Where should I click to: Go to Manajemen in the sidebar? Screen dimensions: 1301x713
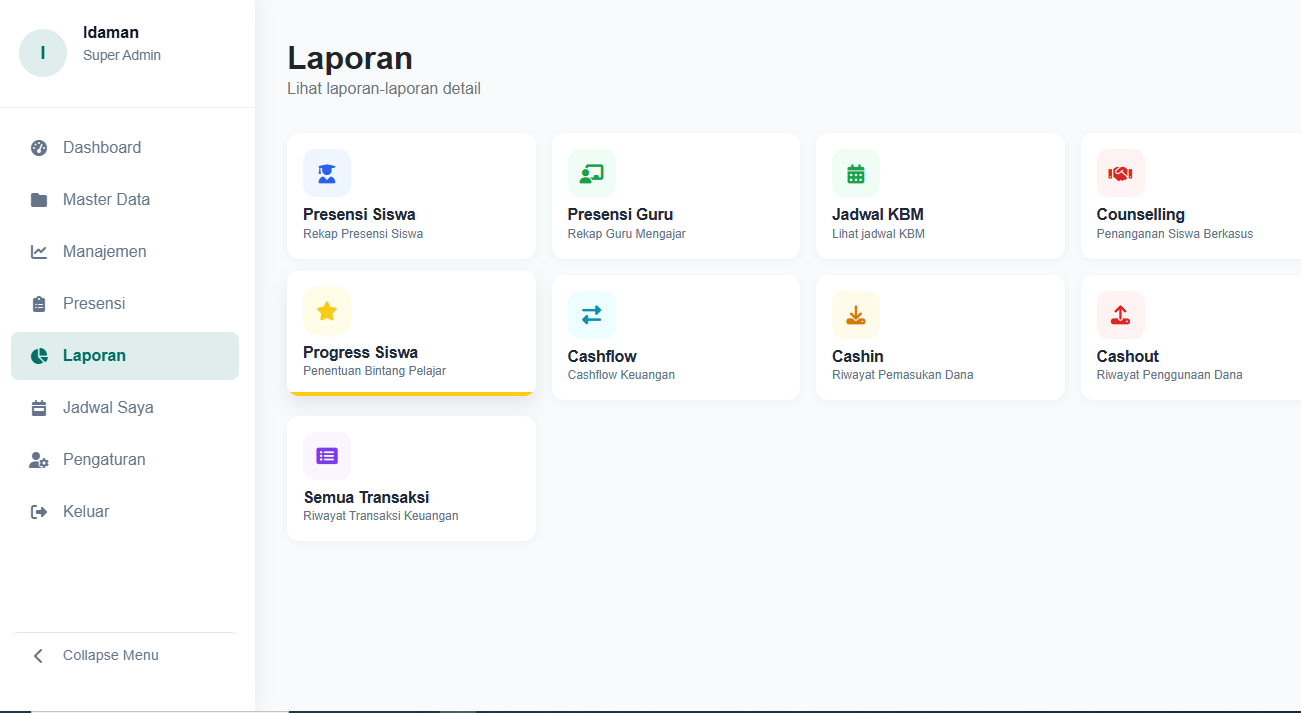(125, 252)
